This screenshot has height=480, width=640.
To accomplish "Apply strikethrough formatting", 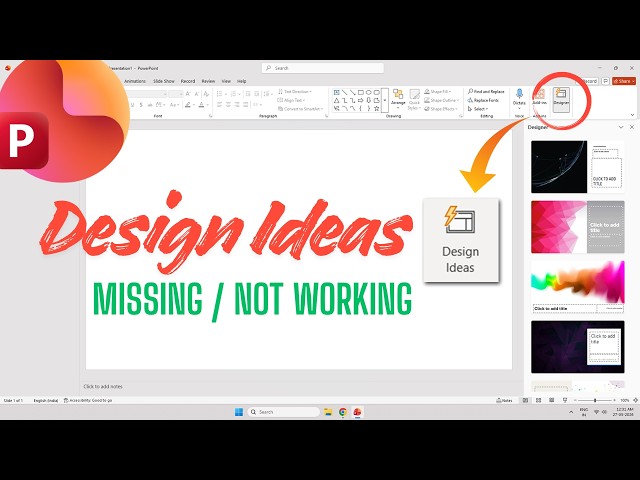I will point(150,105).
